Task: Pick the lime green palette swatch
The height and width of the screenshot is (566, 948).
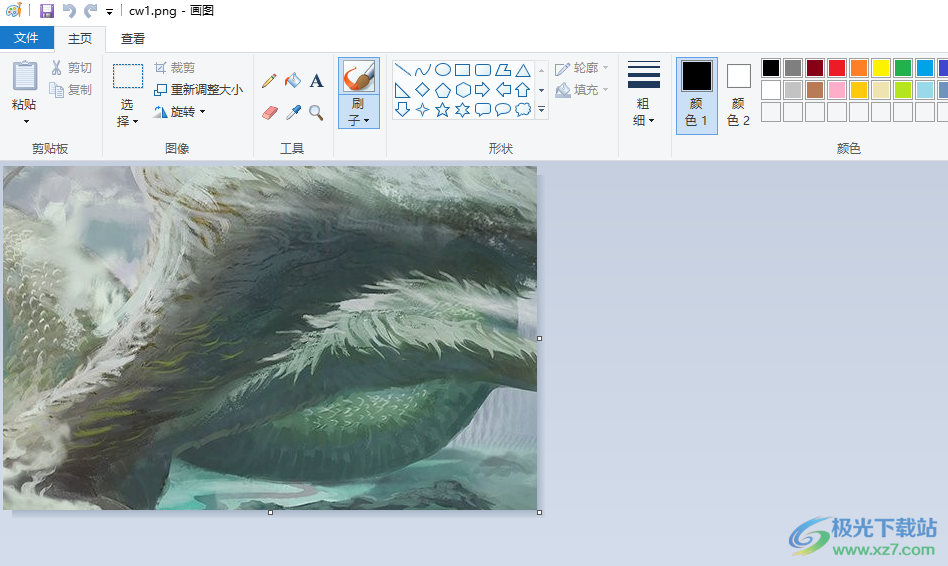Action: [x=903, y=89]
